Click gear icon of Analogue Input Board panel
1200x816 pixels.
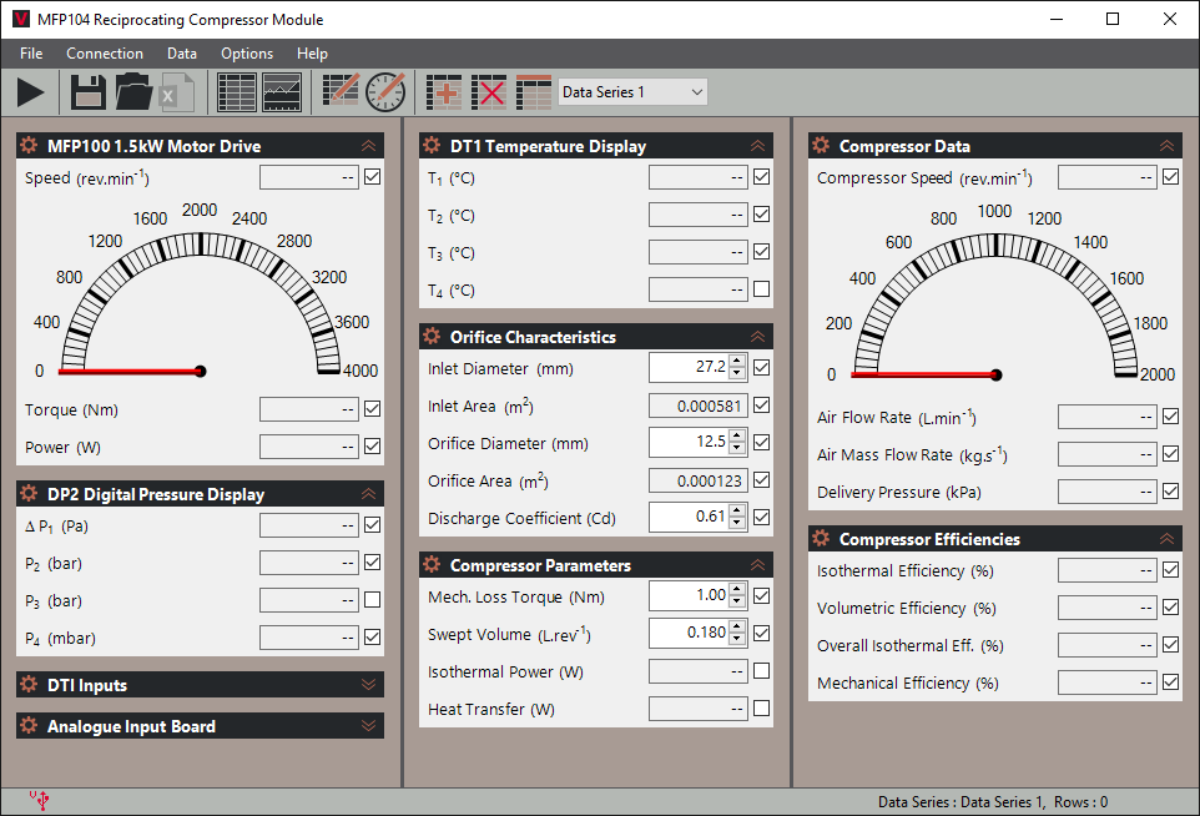(29, 725)
